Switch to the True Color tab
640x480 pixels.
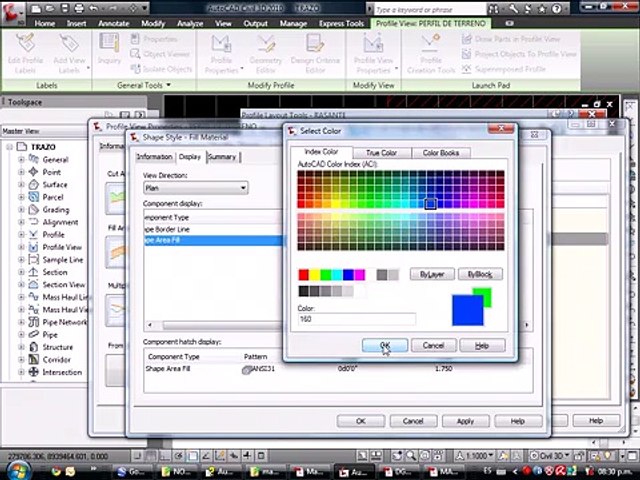[381, 153]
